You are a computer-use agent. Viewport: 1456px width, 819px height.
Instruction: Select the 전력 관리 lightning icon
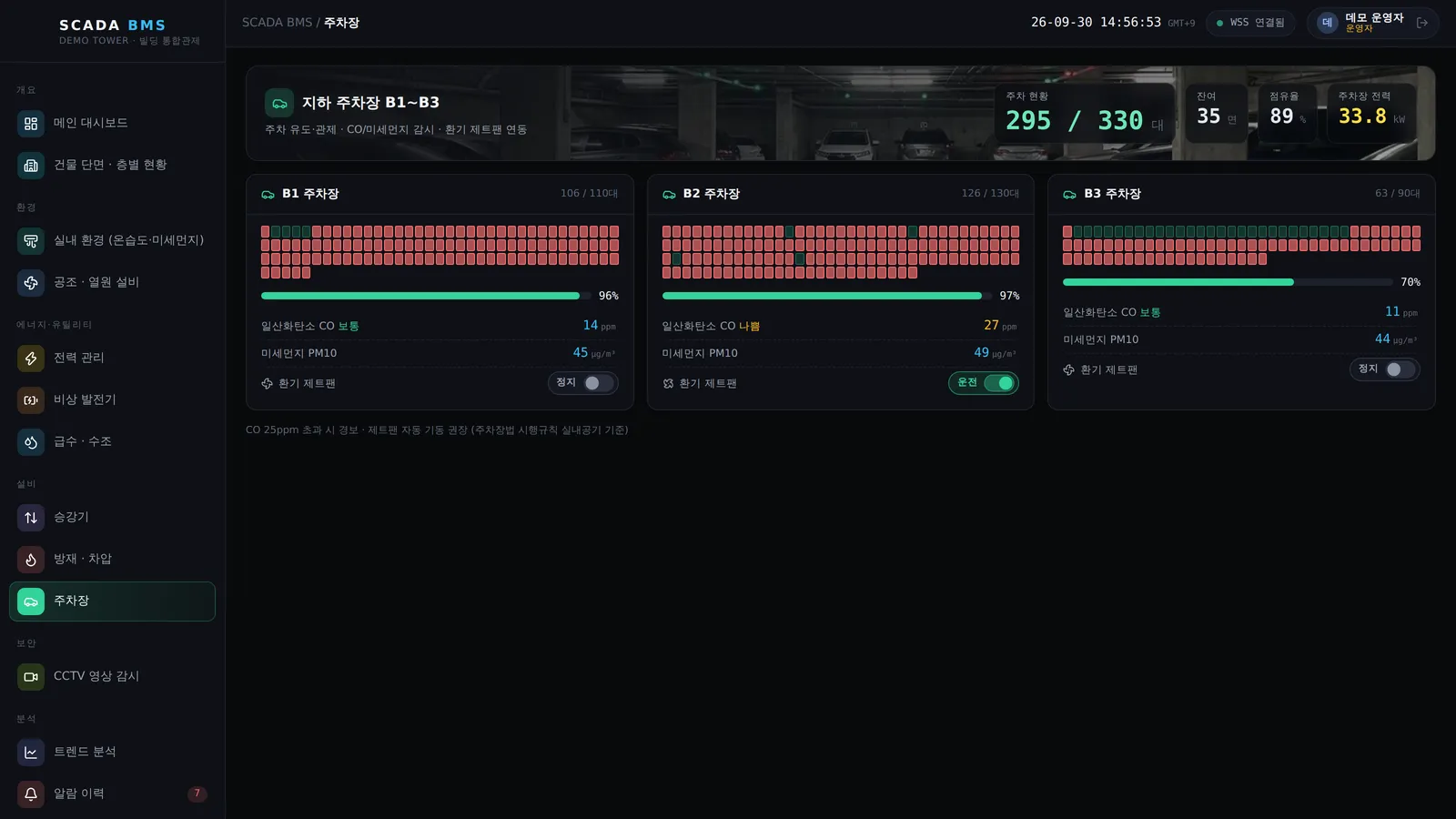(31, 359)
